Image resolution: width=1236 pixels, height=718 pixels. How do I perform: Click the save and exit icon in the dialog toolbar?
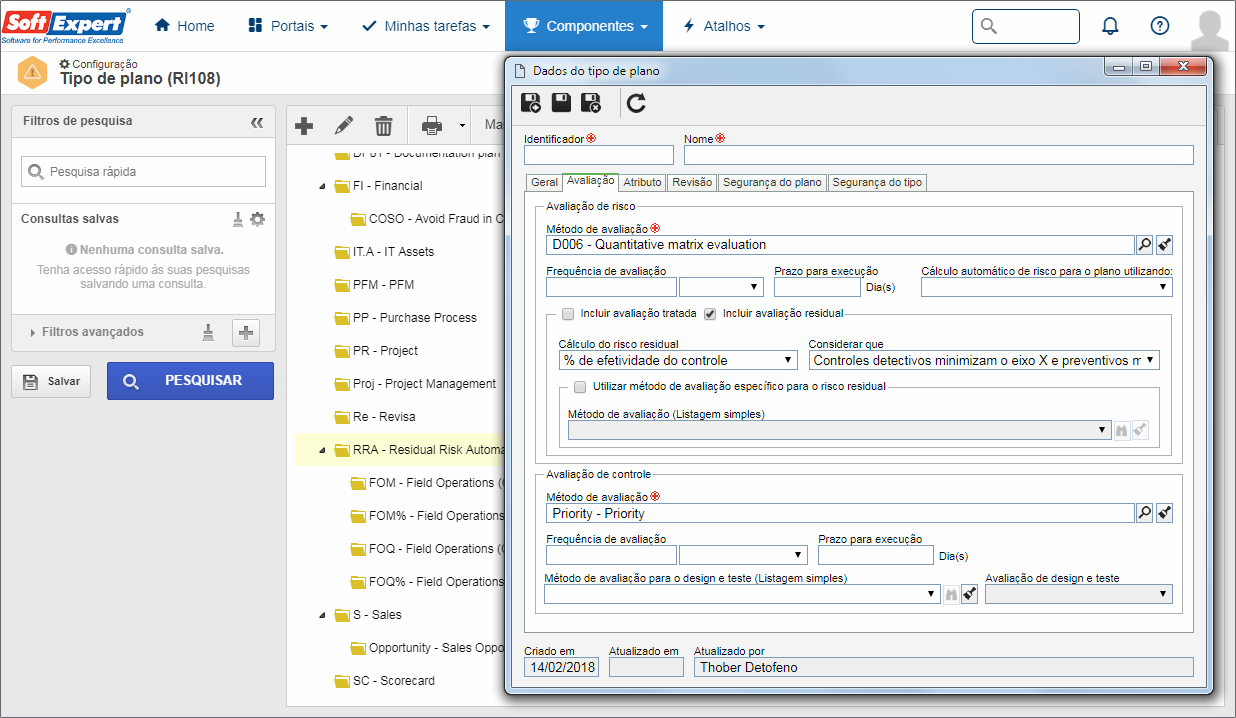coord(591,102)
